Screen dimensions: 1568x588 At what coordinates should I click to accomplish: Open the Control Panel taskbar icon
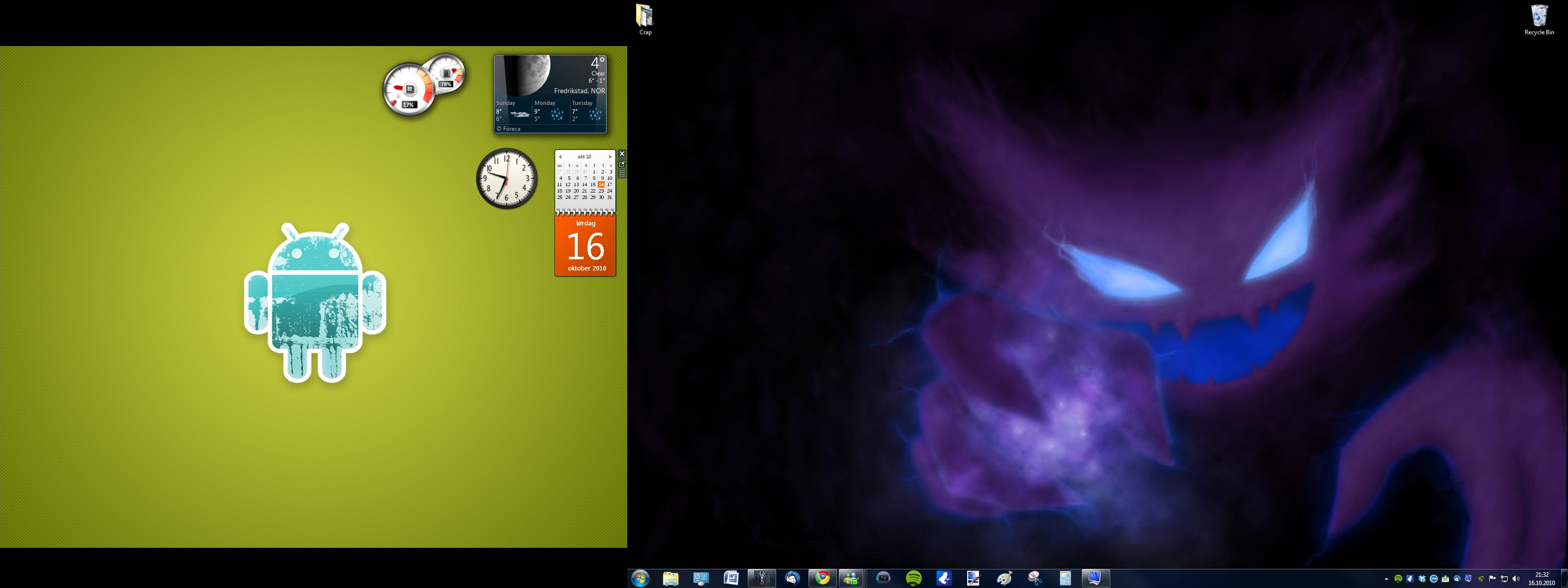click(x=701, y=578)
